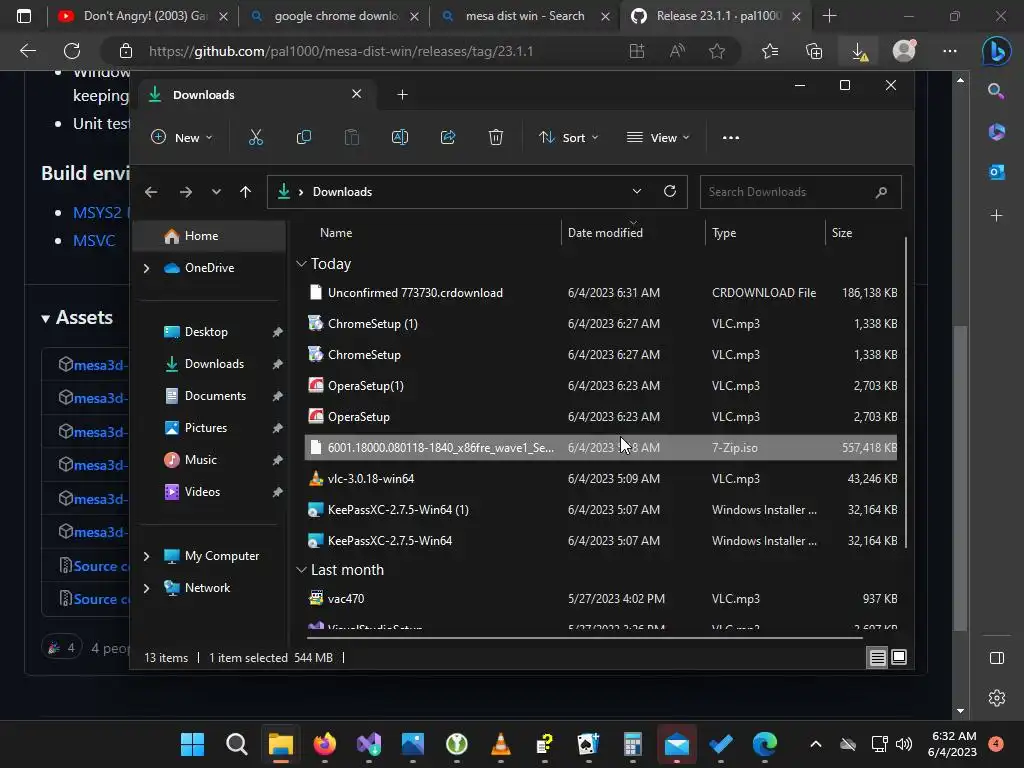Screen dimensions: 1024x768
Task: Go back with Explorer's back arrow
Action: (151, 192)
